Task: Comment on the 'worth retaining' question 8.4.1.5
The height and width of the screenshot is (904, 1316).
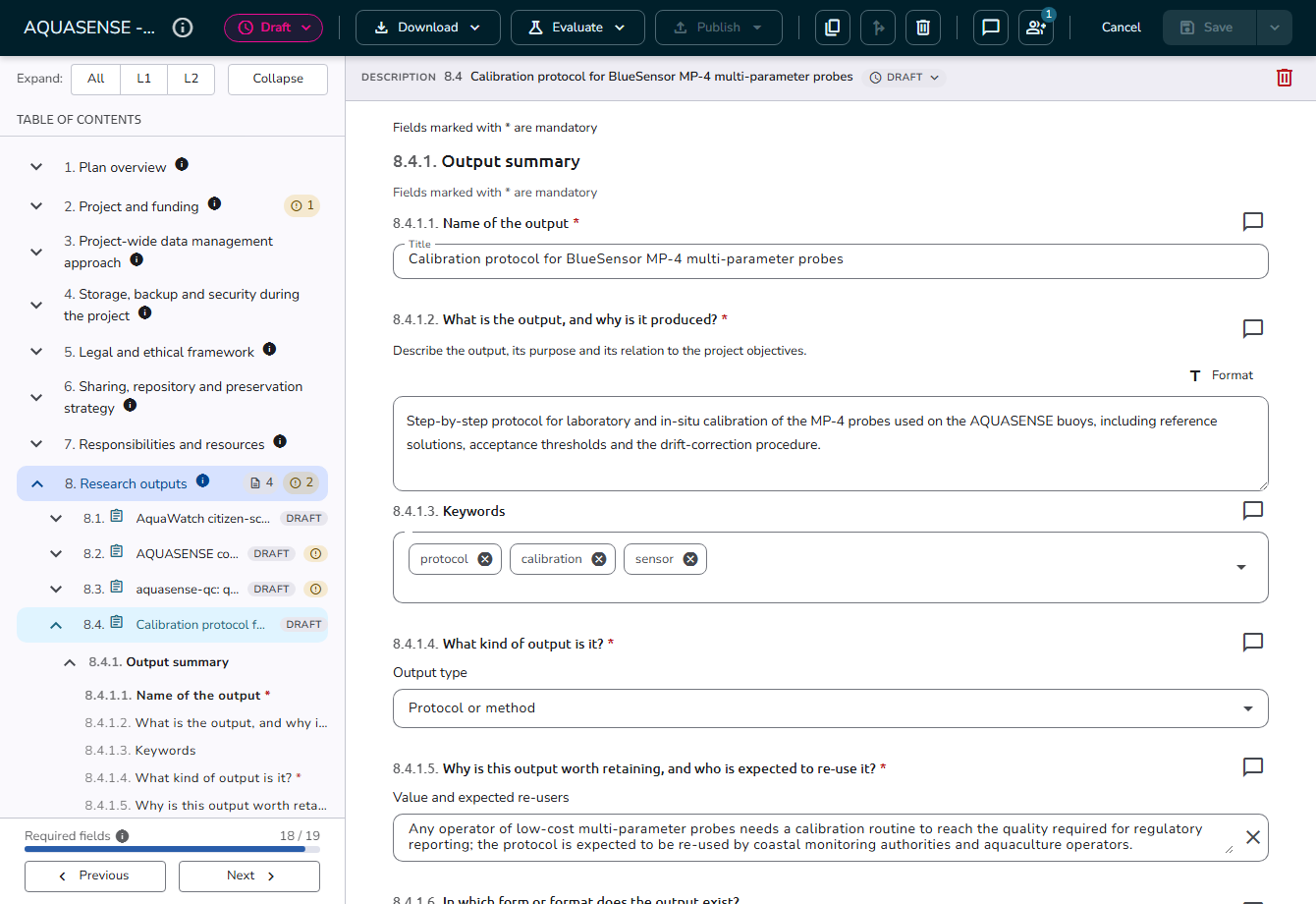Action: tap(1253, 766)
